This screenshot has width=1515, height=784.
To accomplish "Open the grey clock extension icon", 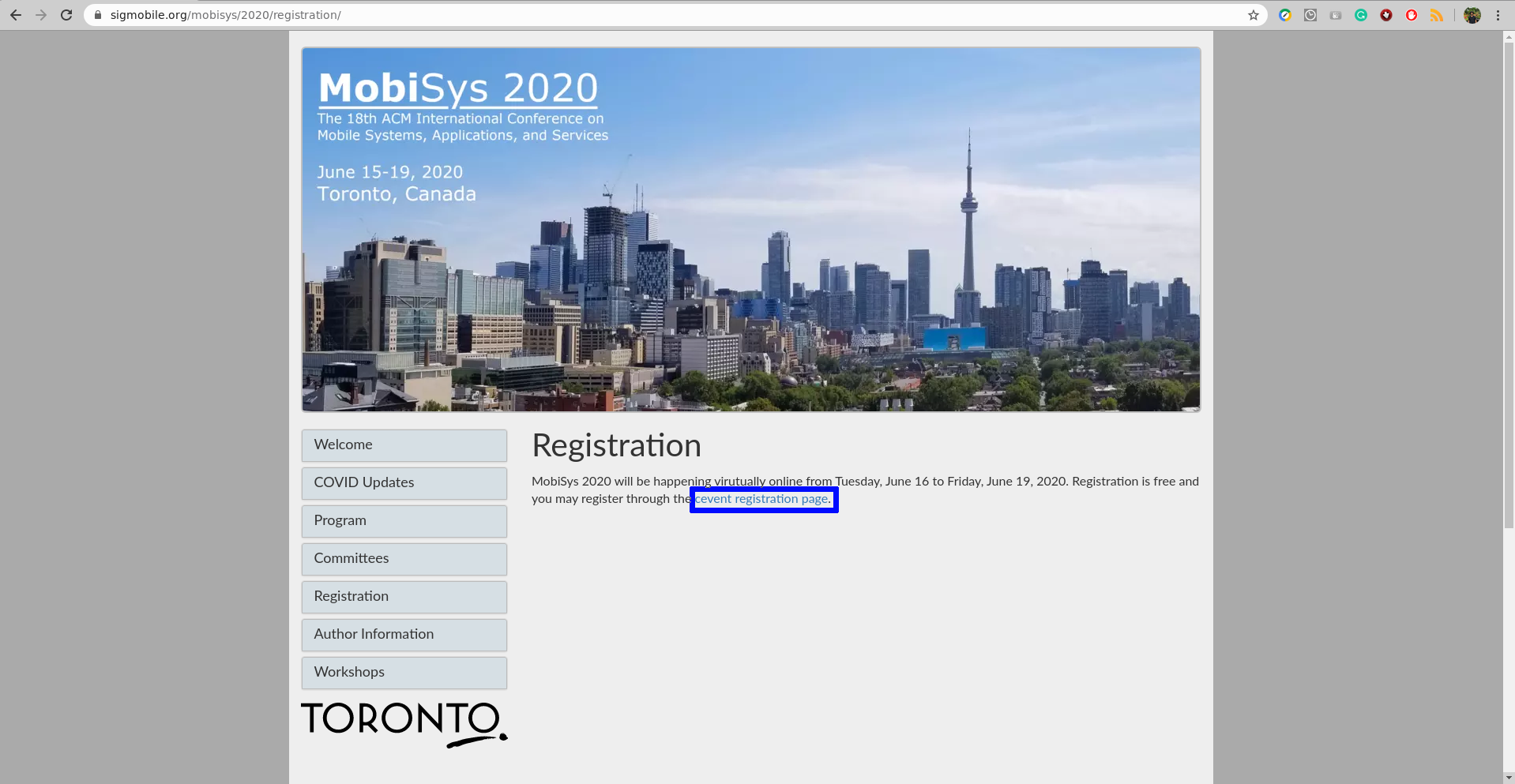I will point(1310,15).
